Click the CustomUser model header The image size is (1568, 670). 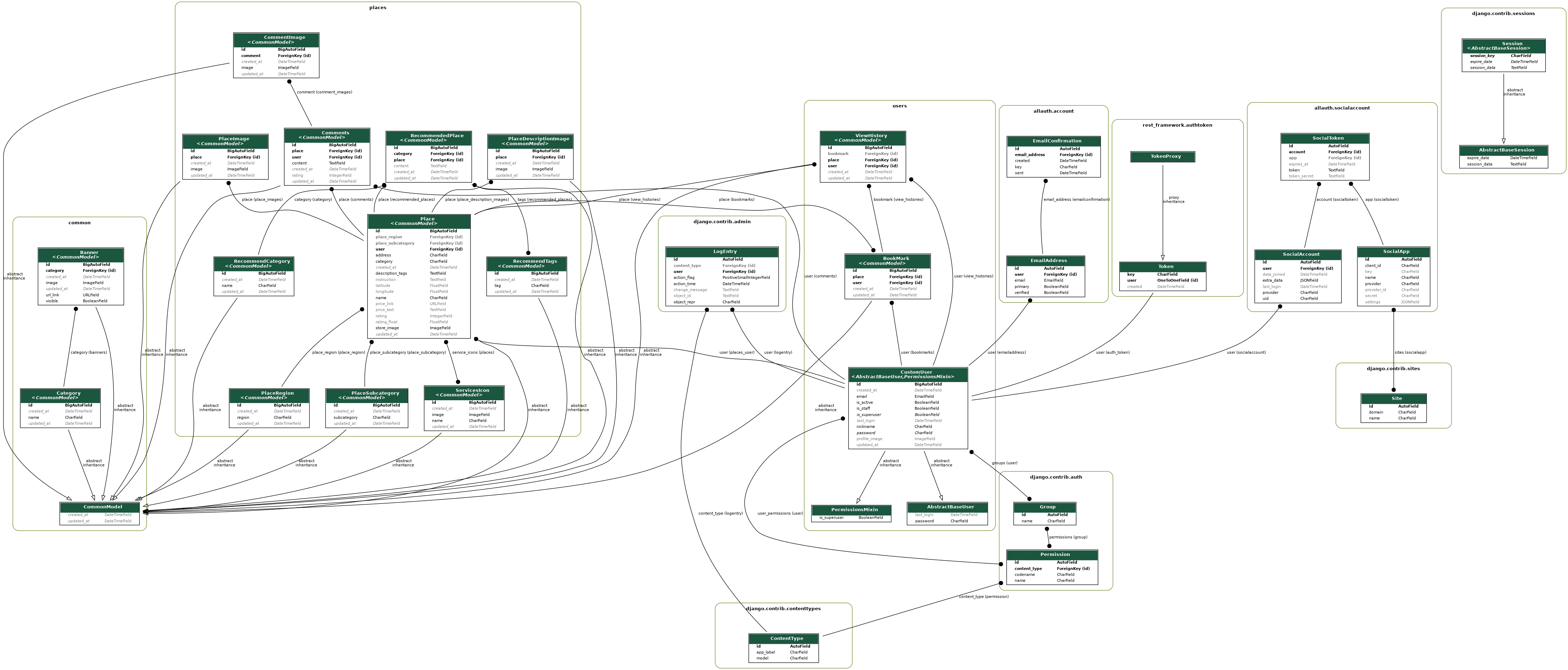click(908, 374)
